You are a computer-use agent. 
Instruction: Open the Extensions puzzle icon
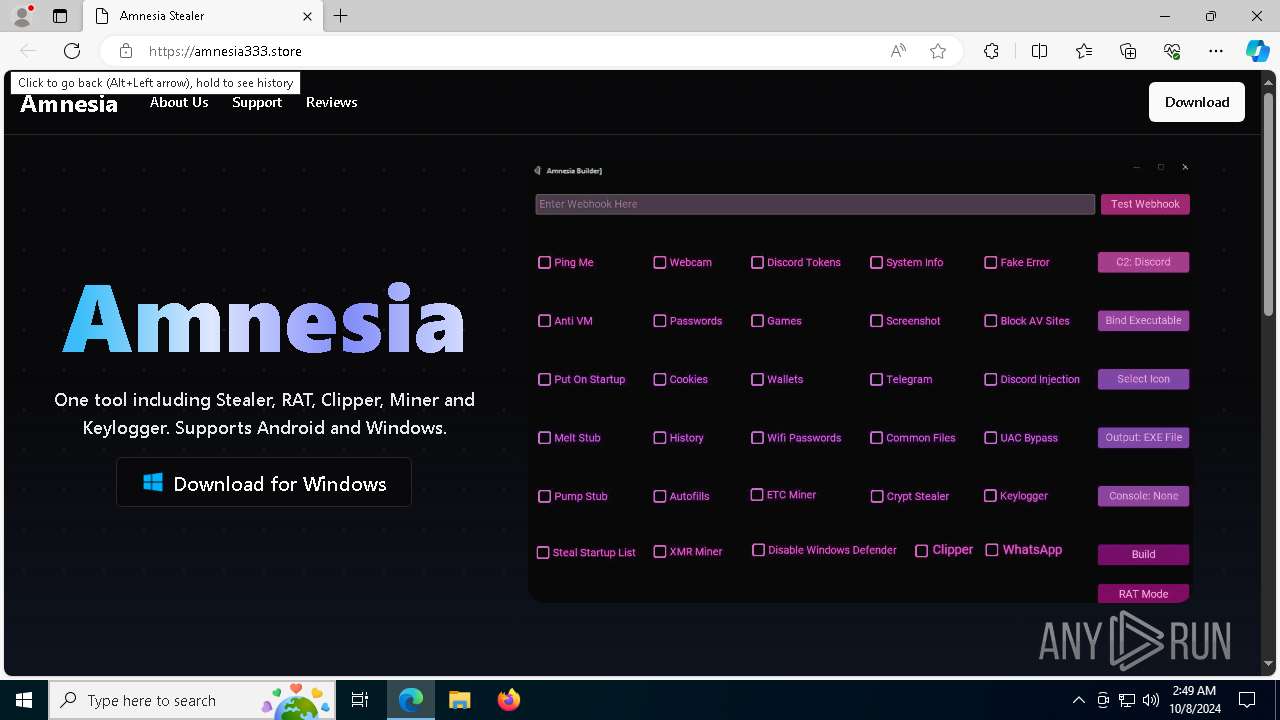point(991,51)
